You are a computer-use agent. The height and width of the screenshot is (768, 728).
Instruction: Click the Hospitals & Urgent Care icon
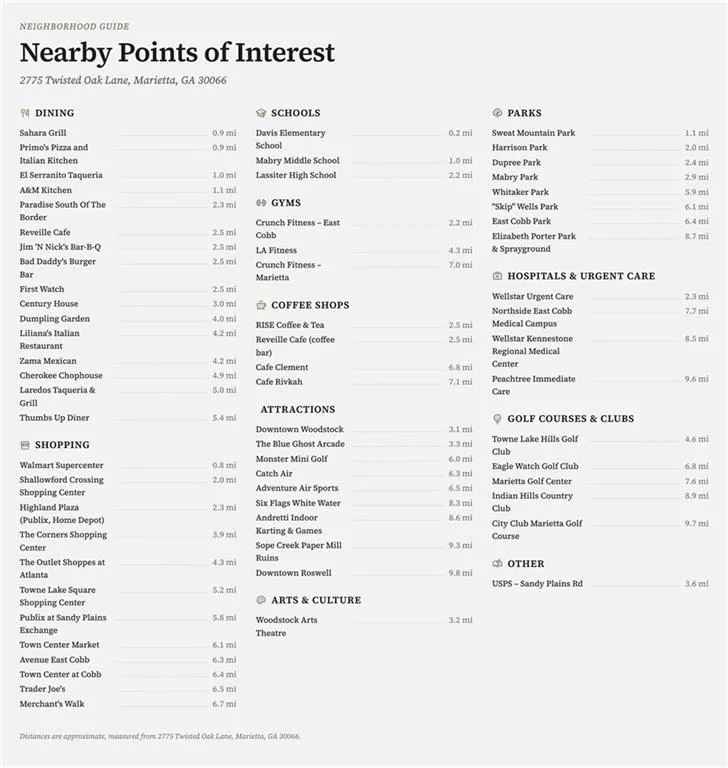pos(497,276)
